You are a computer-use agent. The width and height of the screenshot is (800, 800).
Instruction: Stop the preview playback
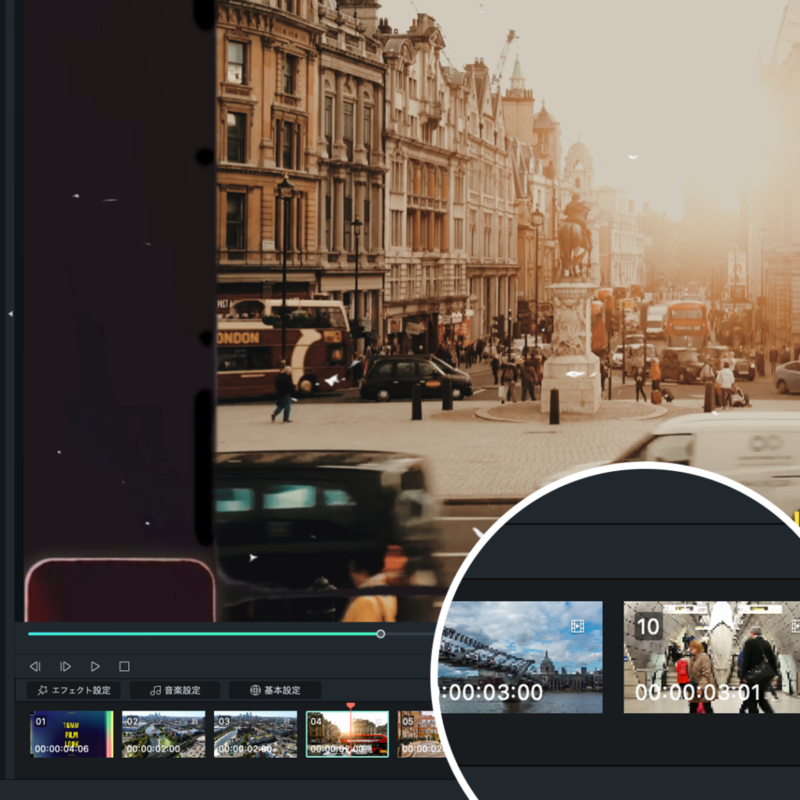124,666
